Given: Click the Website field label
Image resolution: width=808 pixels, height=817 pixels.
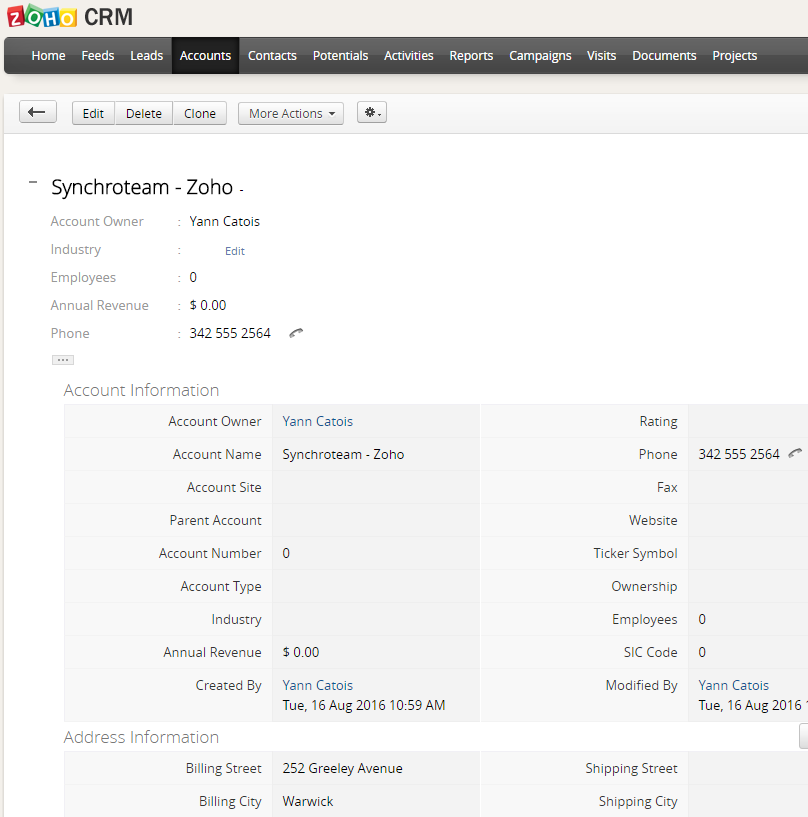Looking at the screenshot, I should pos(653,520).
